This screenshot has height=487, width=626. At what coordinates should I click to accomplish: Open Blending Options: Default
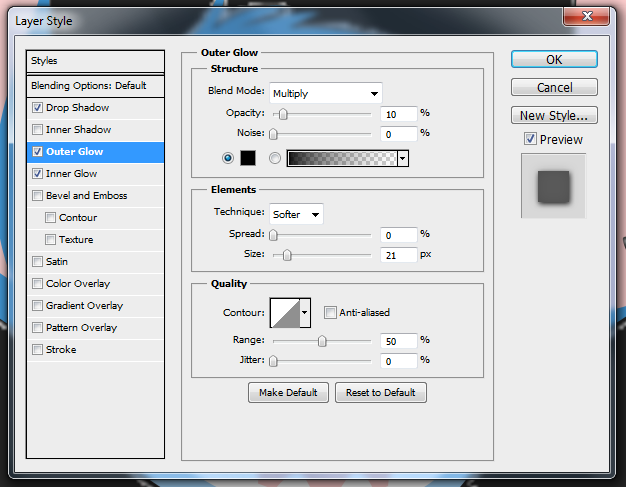point(95,85)
